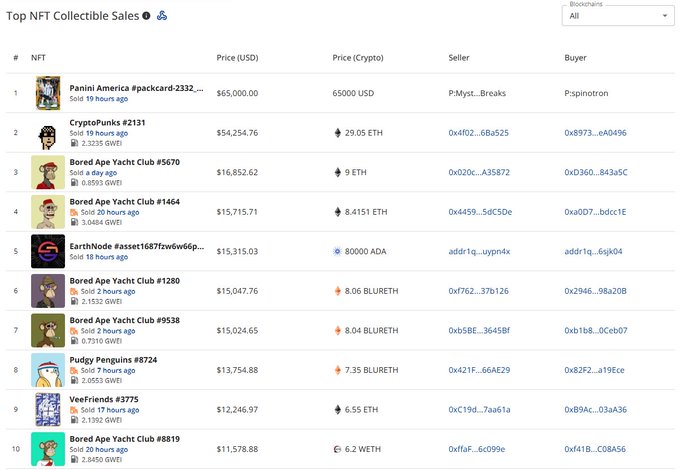Click the gas icon beside 0.7310 GWEI
The image size is (680, 470).
pyautogui.click(x=74, y=341)
